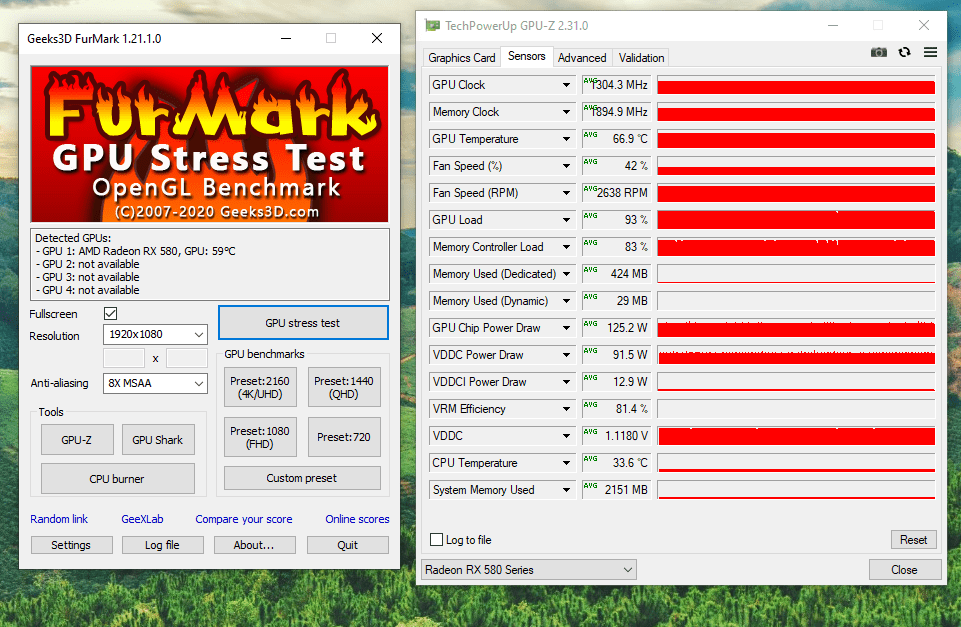Run the Preset:1440 (QHD) benchmark
Screen dimensions: 961x627
coord(344,387)
